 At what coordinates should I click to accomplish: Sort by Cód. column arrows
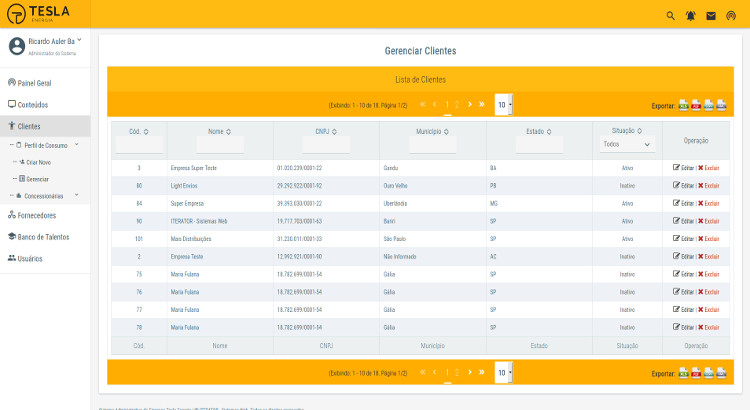[146, 132]
